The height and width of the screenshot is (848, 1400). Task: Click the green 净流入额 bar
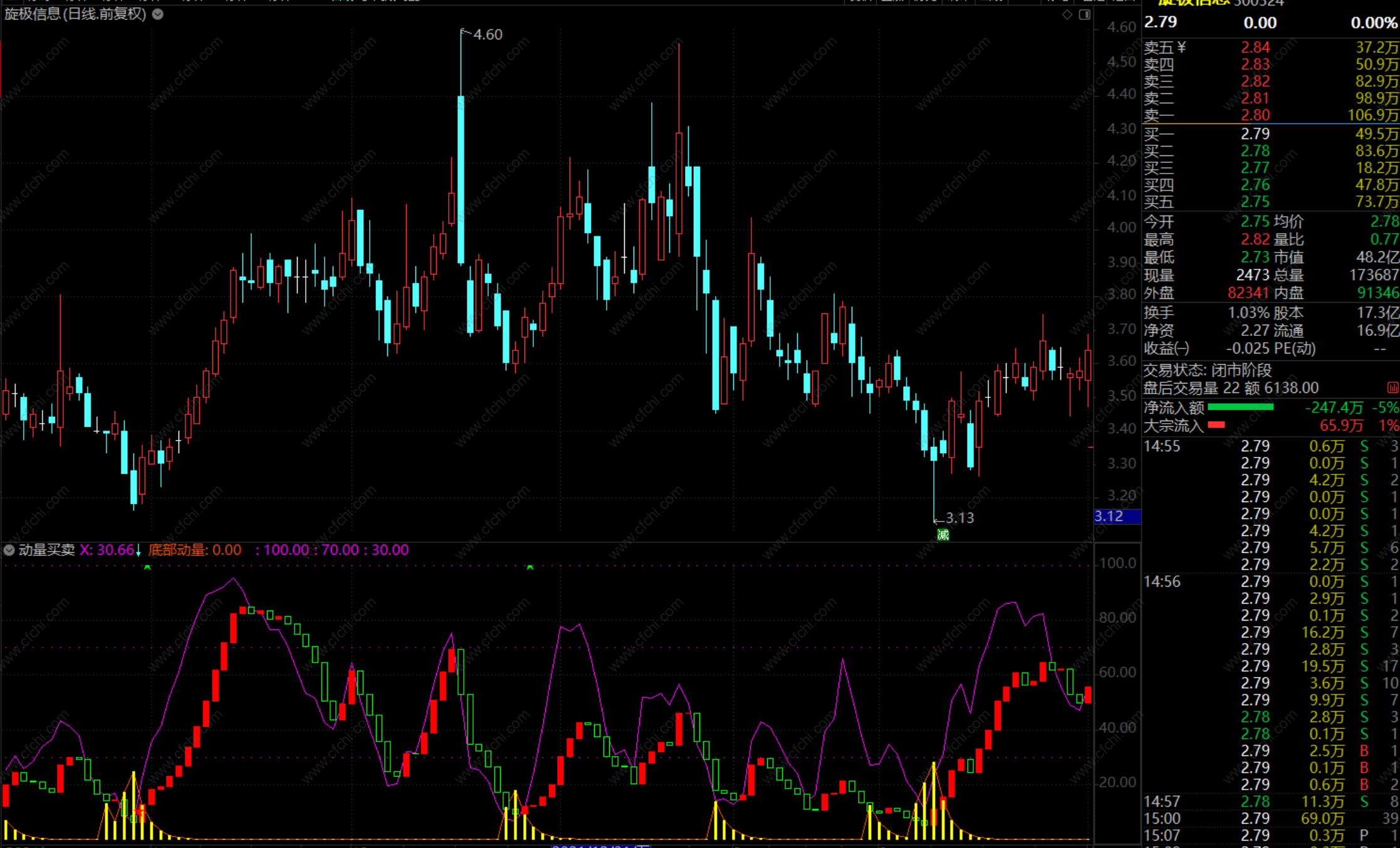pyautogui.click(x=1240, y=407)
